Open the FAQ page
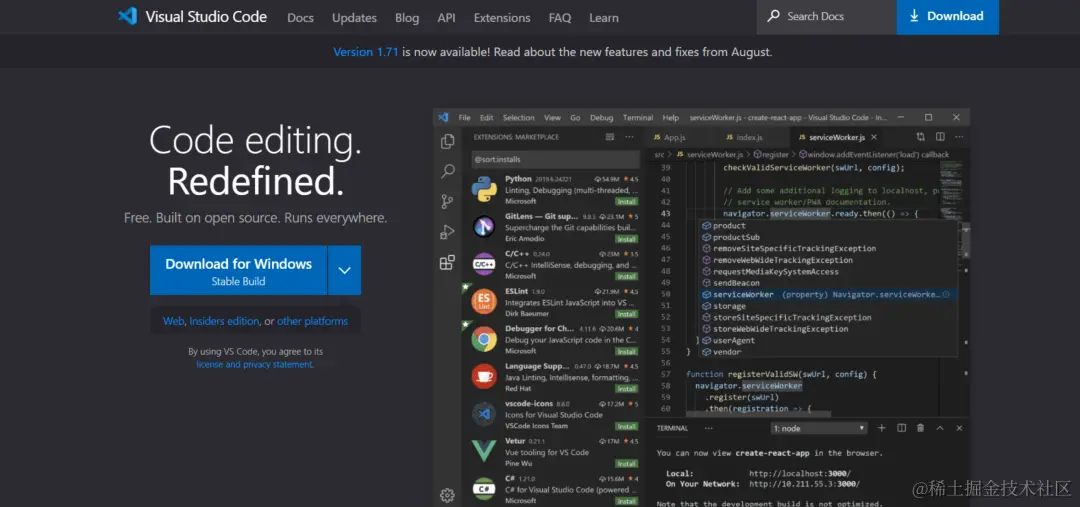1080x507 pixels. tap(560, 18)
